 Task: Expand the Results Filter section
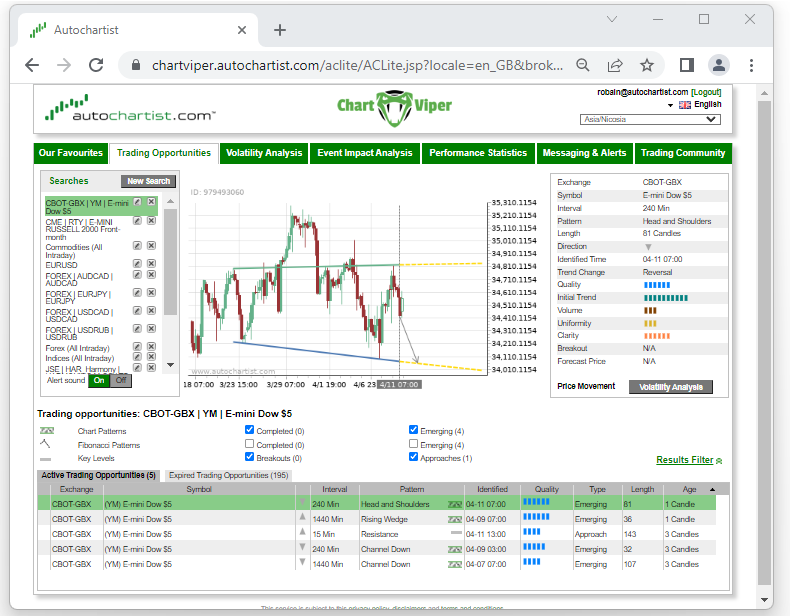pyautogui.click(x=689, y=460)
